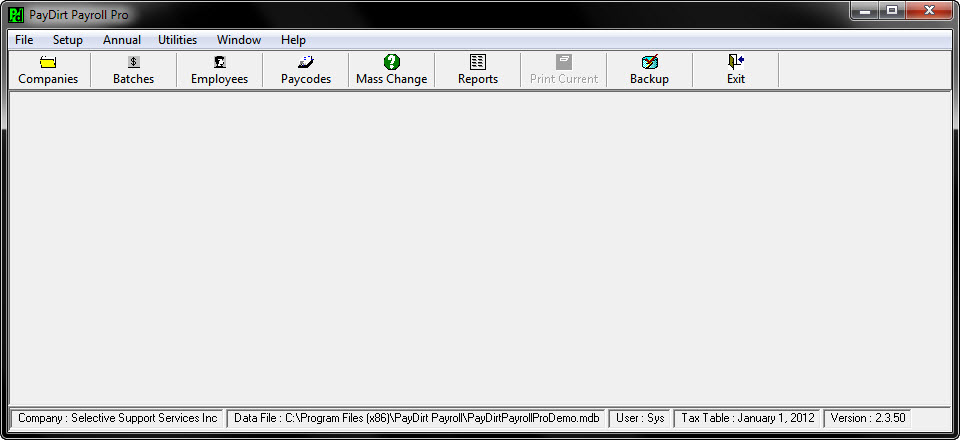Click the Exit door icon
The width and height of the screenshot is (960, 440).
pos(736,62)
